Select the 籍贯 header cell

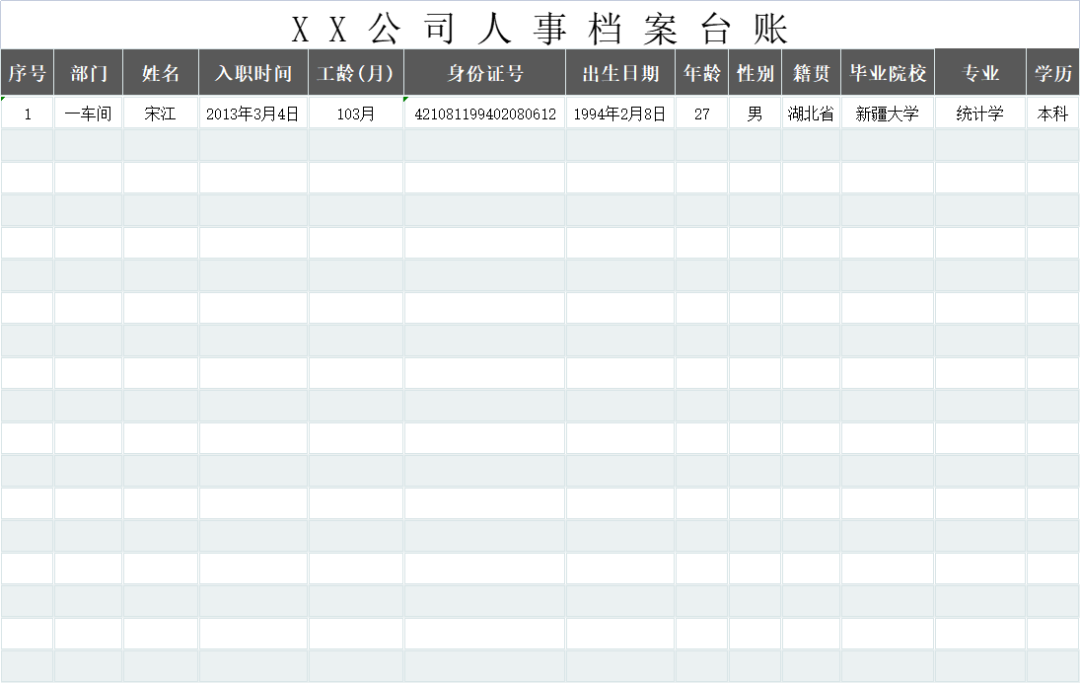(x=811, y=72)
